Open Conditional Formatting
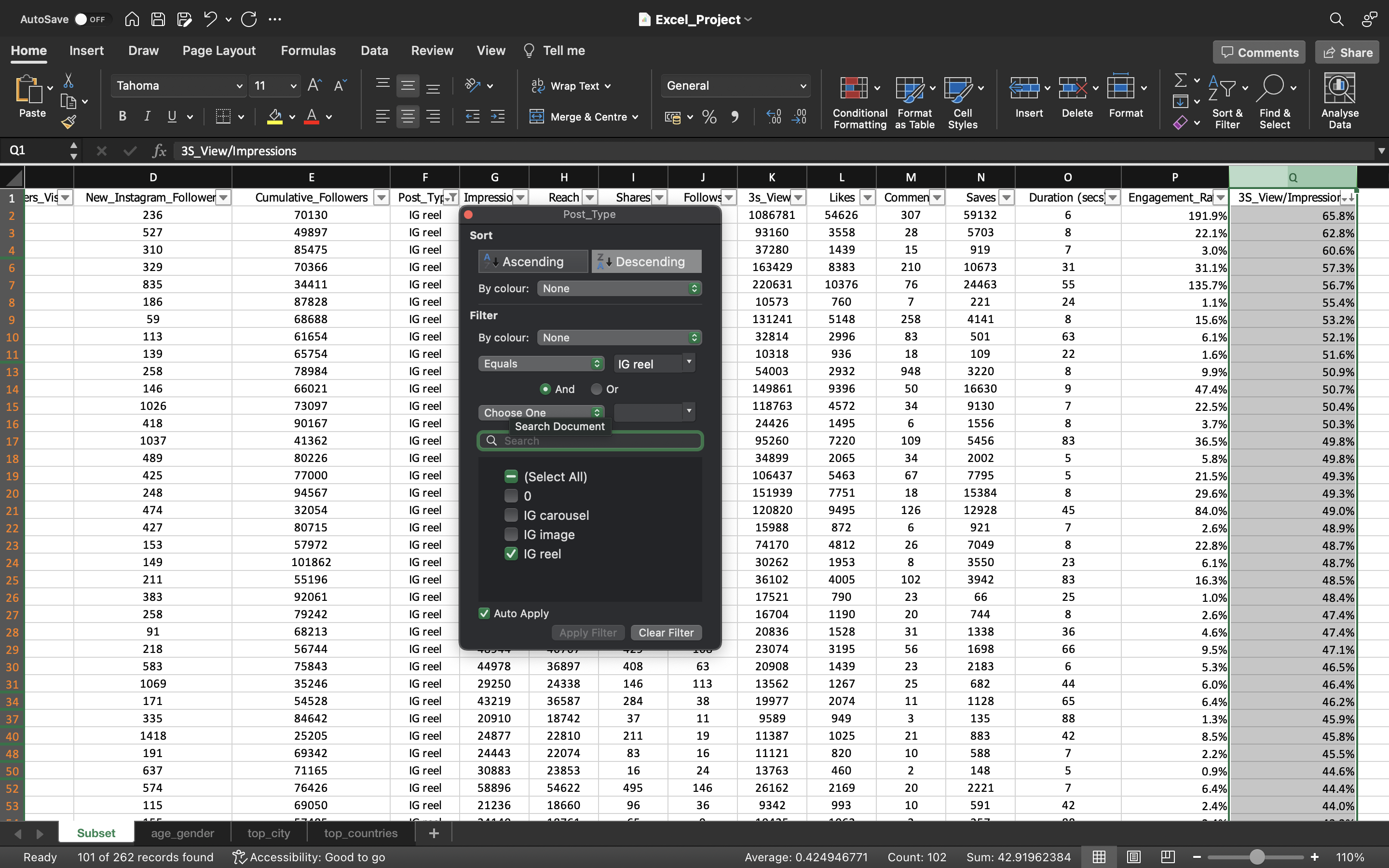The image size is (1389, 868). pyautogui.click(x=859, y=103)
